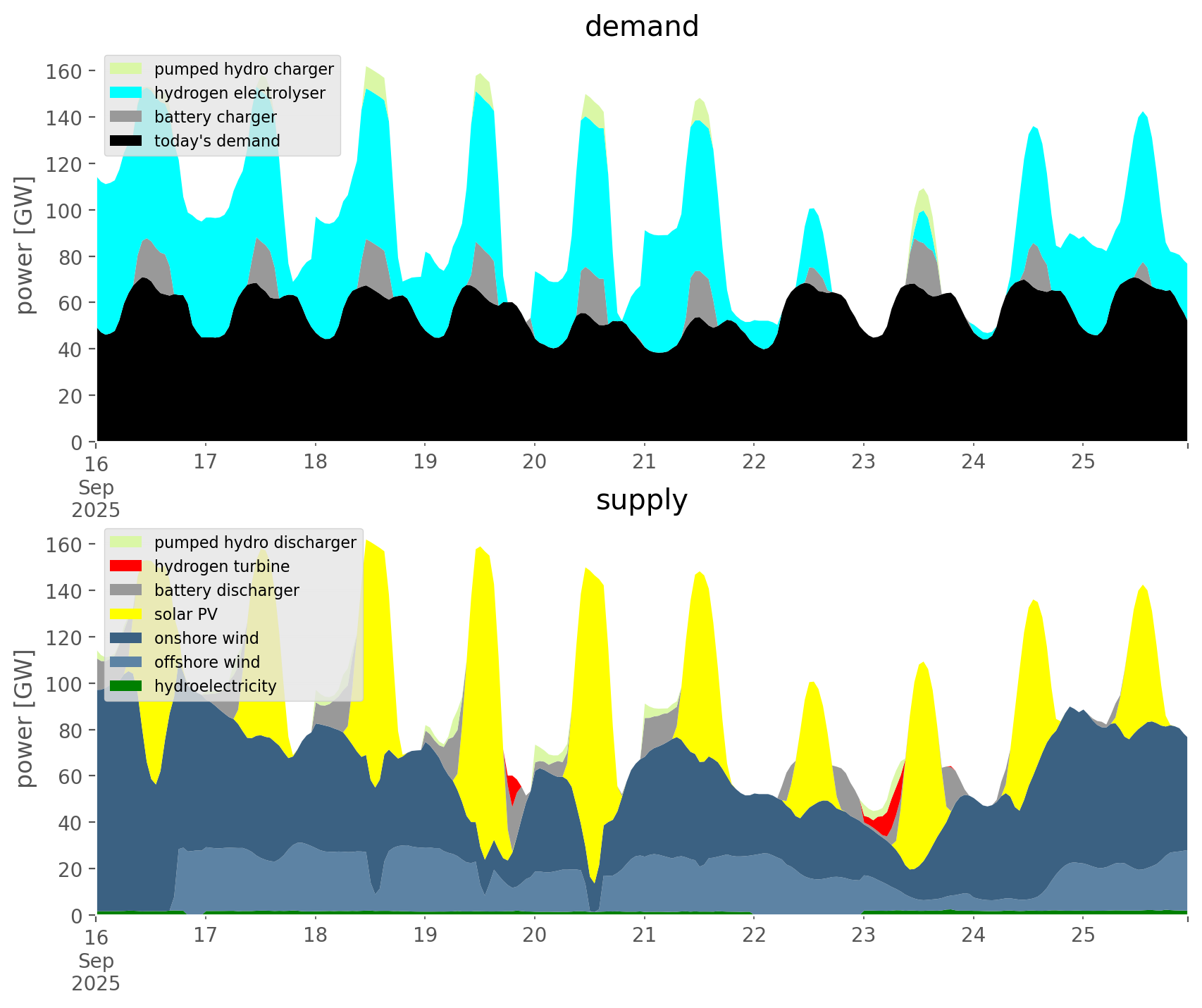Click the battery discharger legend label
The width and height of the screenshot is (1202, 1008).
coord(226,590)
